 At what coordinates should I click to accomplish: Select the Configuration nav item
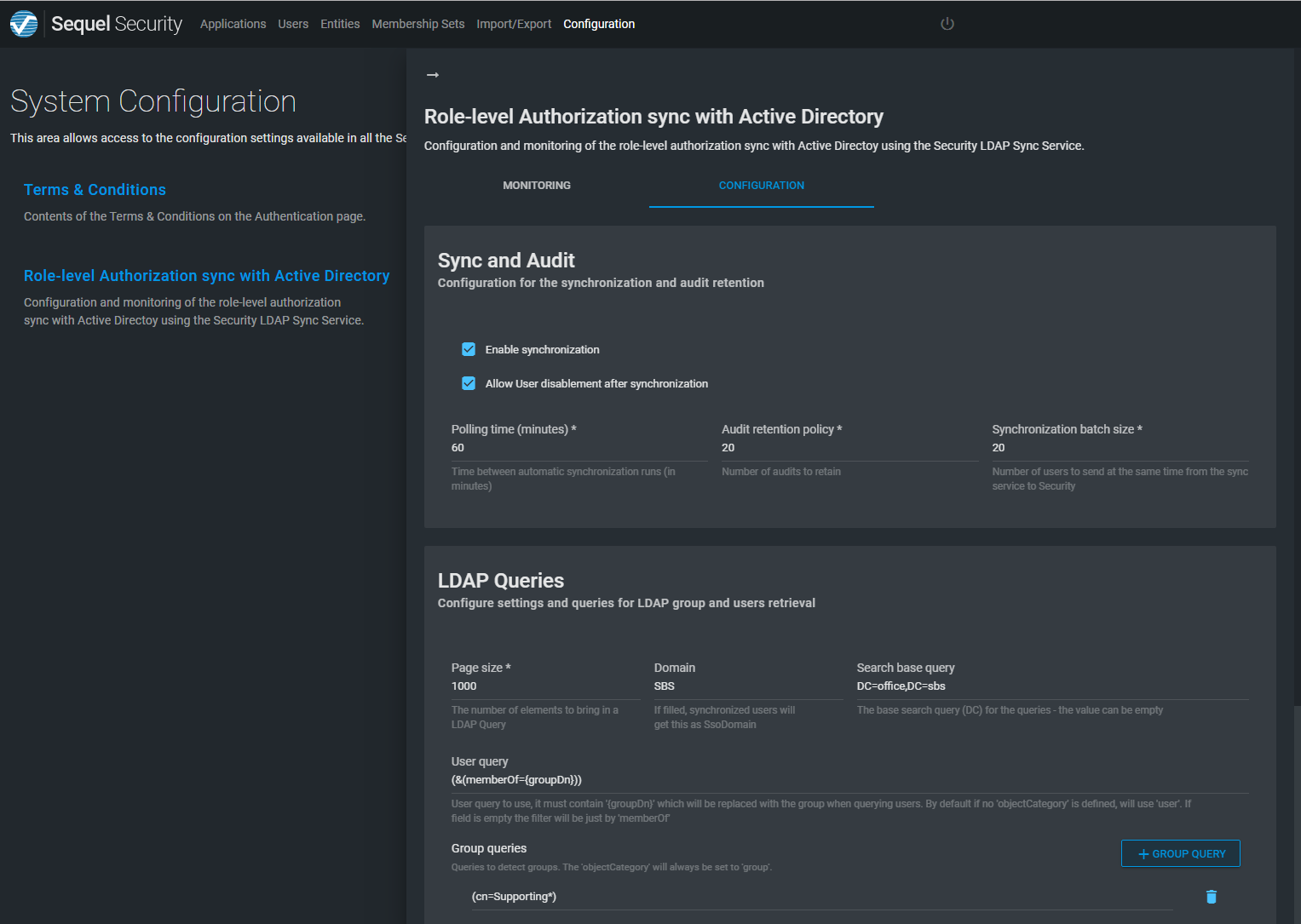tap(599, 24)
